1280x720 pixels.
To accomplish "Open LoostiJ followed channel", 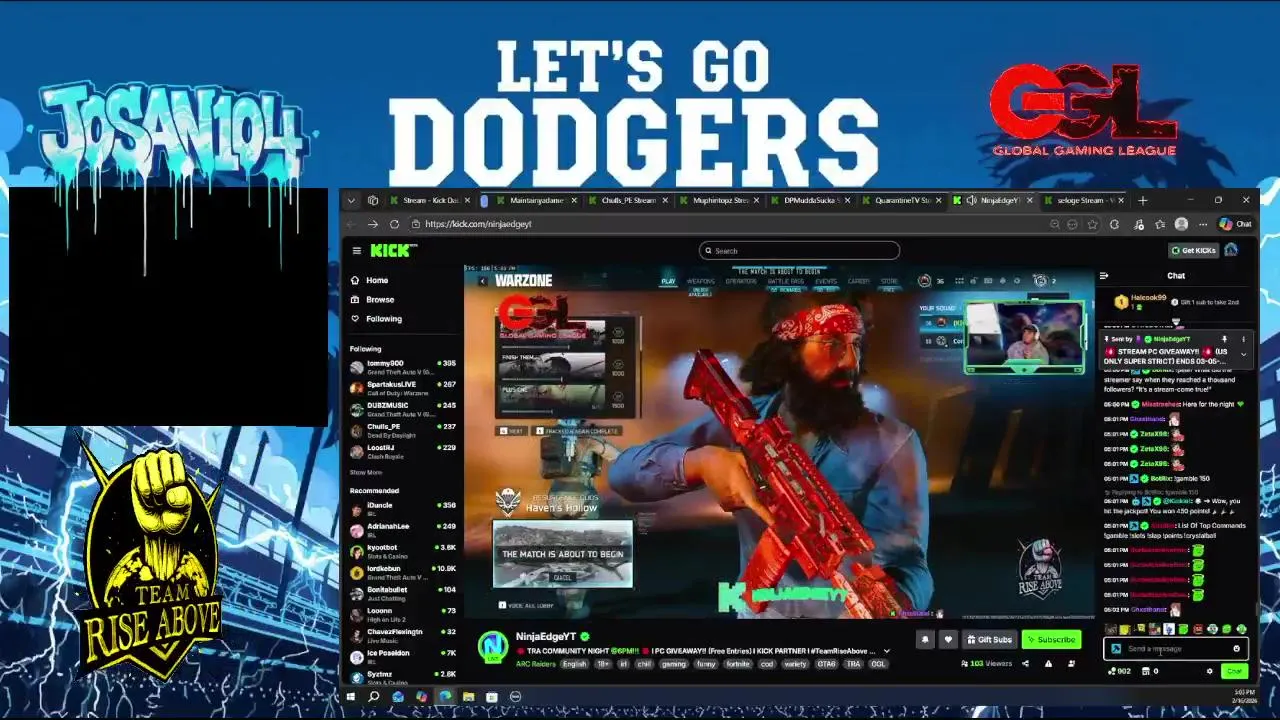I will click(403, 451).
